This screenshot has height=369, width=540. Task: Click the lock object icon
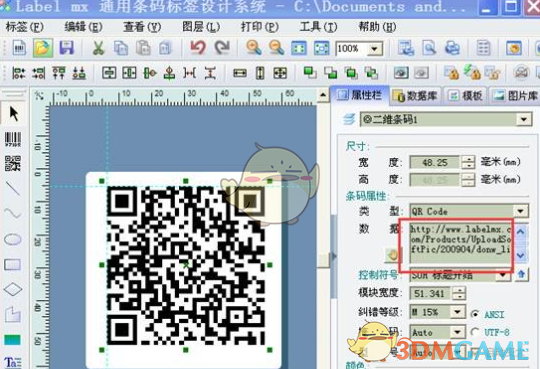[451, 73]
